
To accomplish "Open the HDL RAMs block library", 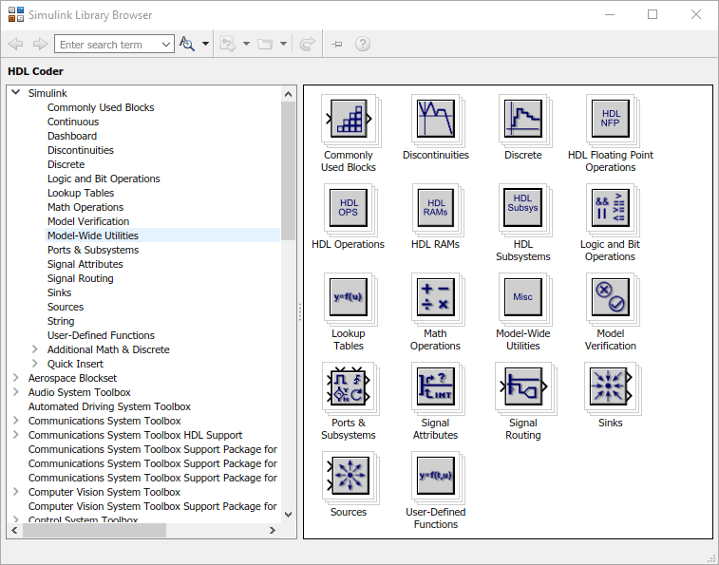I will coord(435,209).
